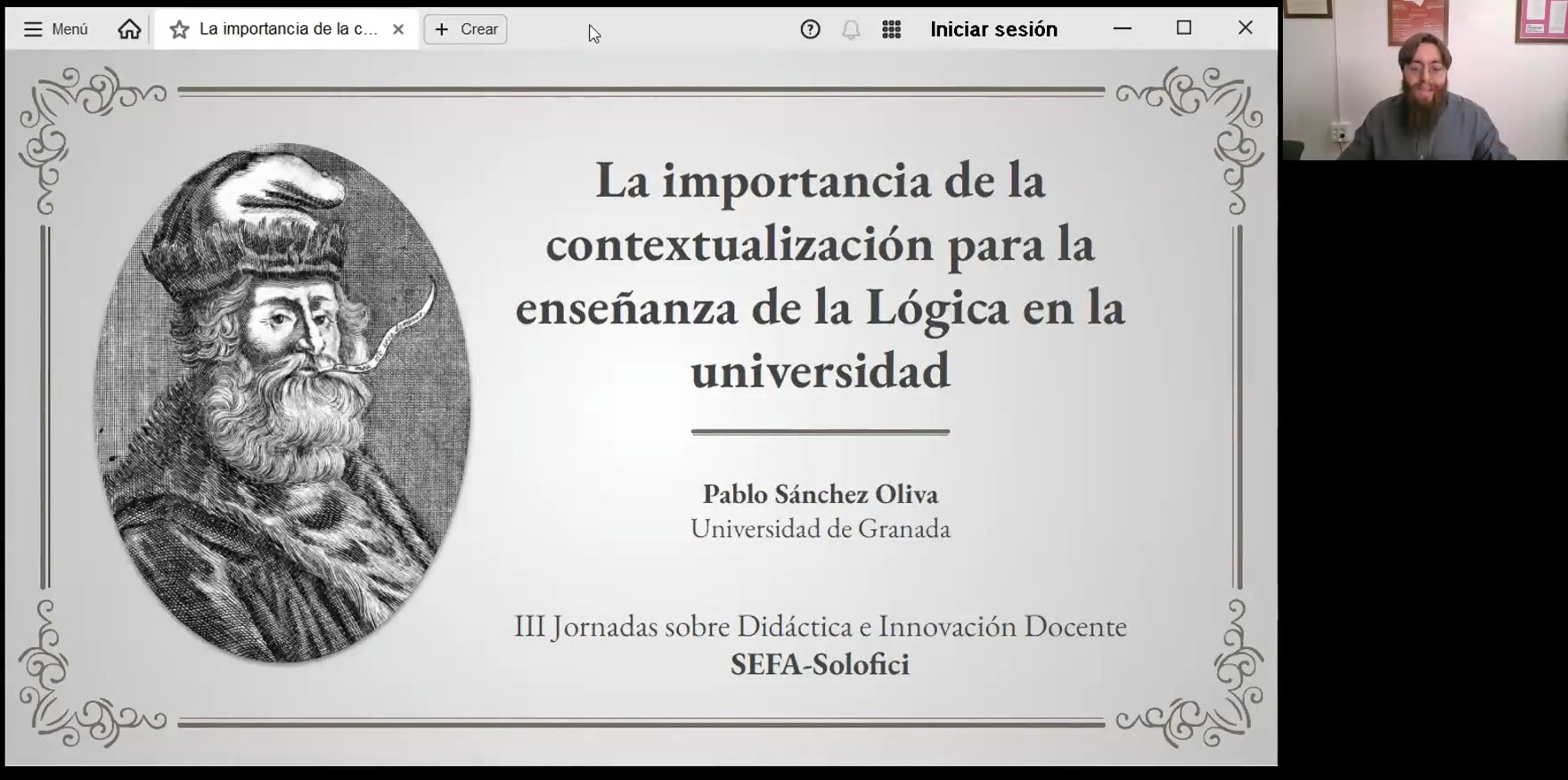Screen dimensions: 1568x780
Task: Open the help question-mark icon
Action: pos(810,29)
